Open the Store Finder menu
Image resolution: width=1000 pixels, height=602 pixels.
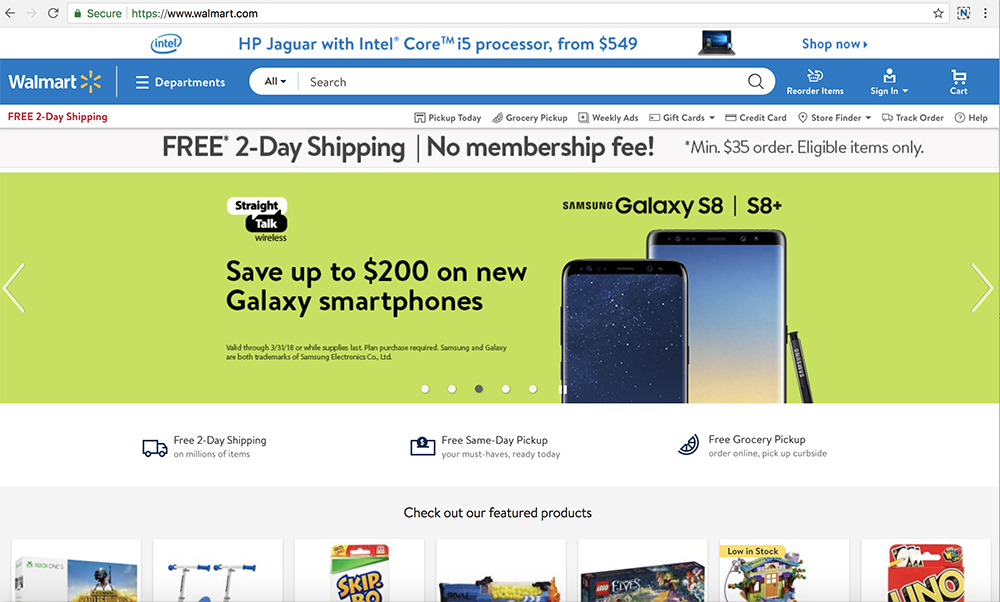pos(834,117)
